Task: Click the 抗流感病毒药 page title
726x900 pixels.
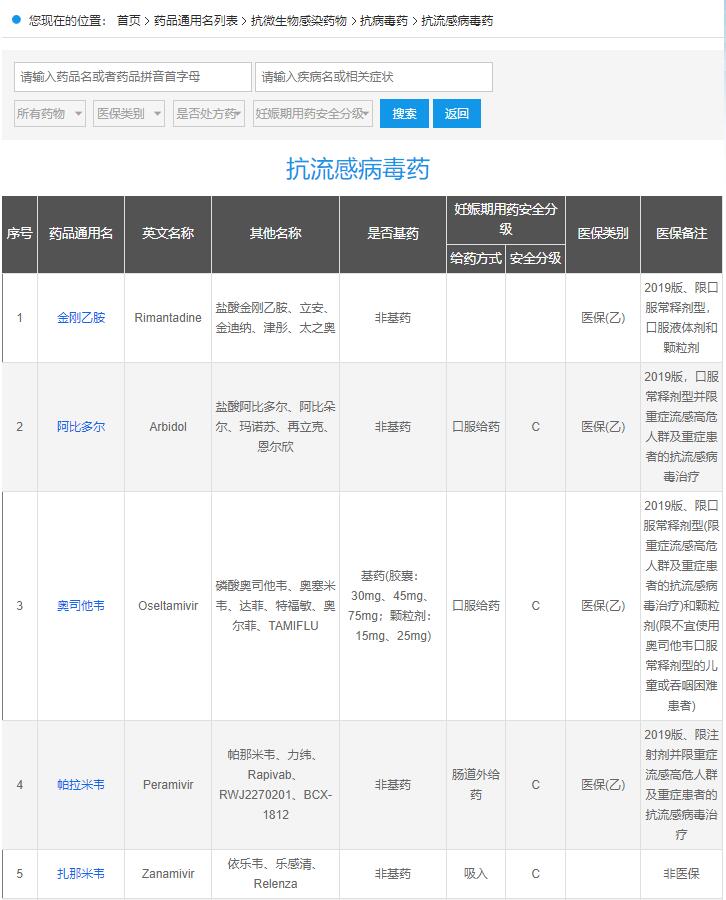Action: tap(358, 169)
